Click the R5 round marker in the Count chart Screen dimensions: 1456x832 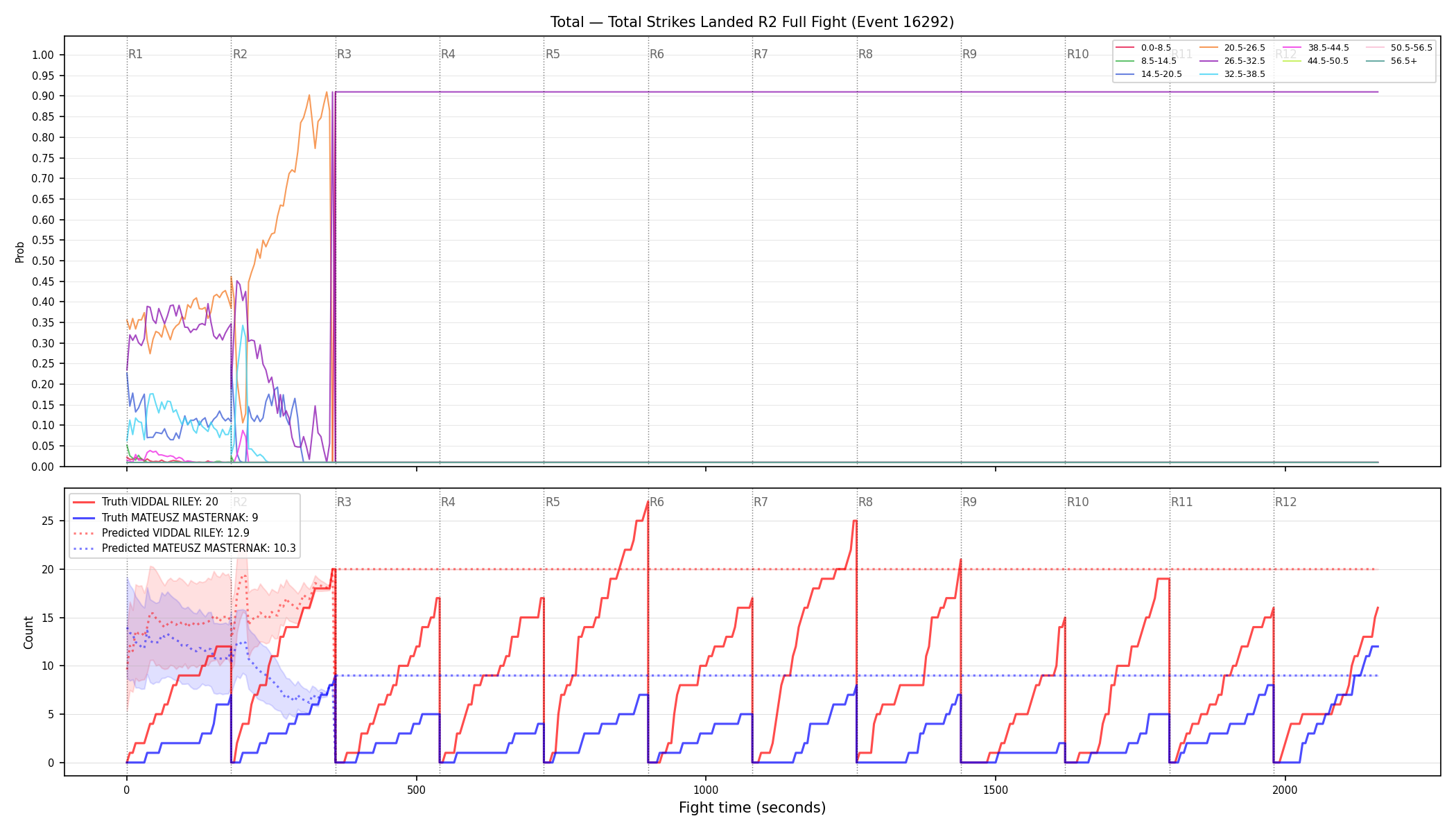pos(553,502)
